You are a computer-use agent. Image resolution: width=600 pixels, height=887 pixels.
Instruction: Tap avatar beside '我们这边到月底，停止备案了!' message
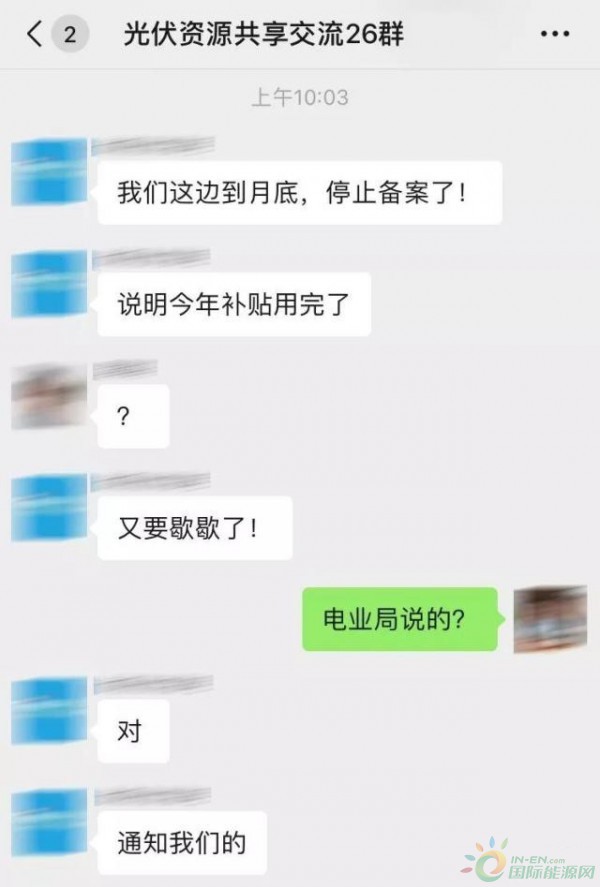pos(49,171)
